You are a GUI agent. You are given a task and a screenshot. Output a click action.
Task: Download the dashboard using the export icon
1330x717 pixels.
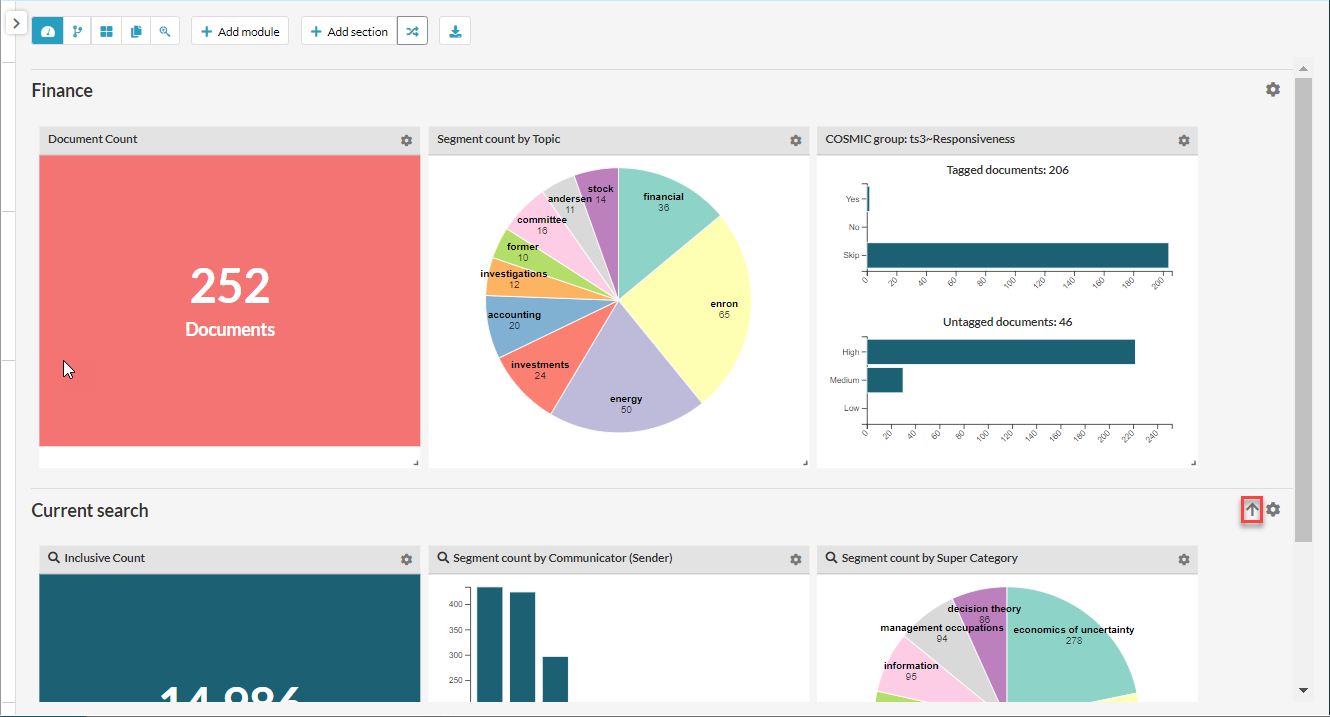[x=455, y=31]
